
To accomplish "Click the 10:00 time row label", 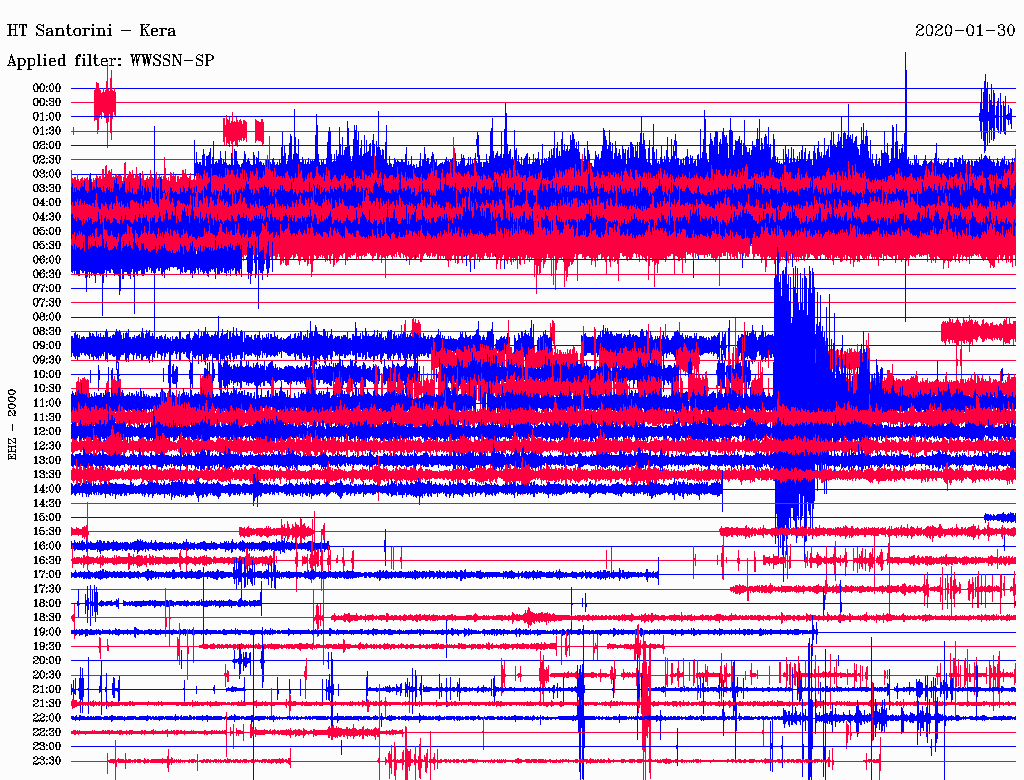I will click(x=47, y=374).
